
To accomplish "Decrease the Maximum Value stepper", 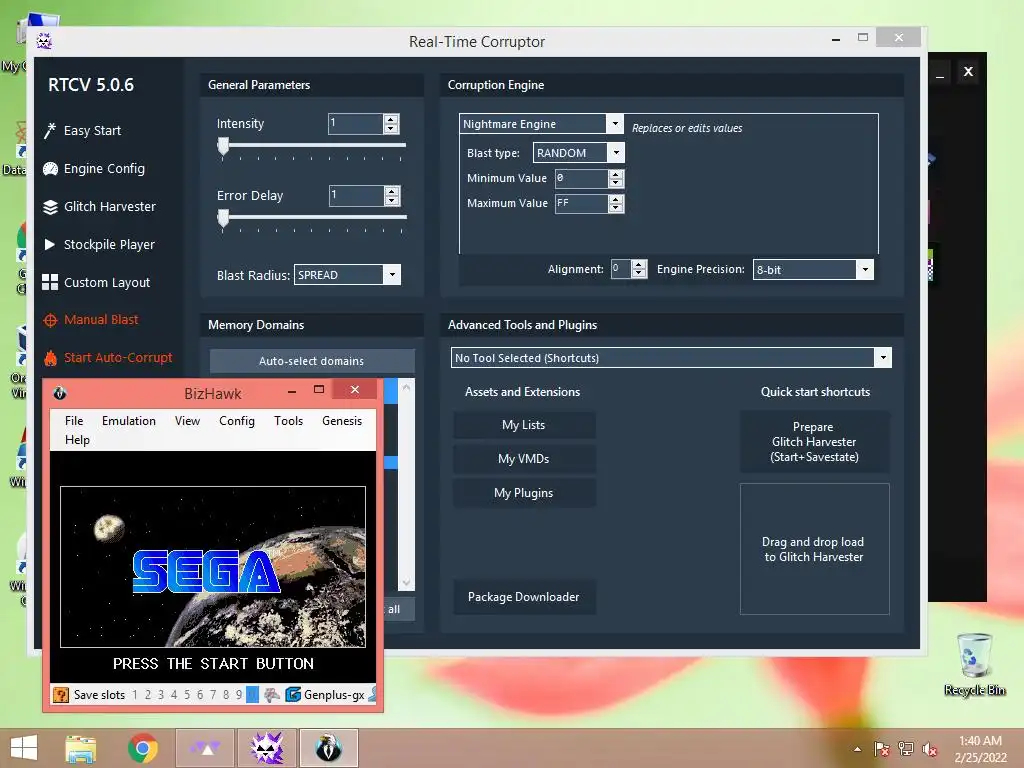I will pos(615,208).
